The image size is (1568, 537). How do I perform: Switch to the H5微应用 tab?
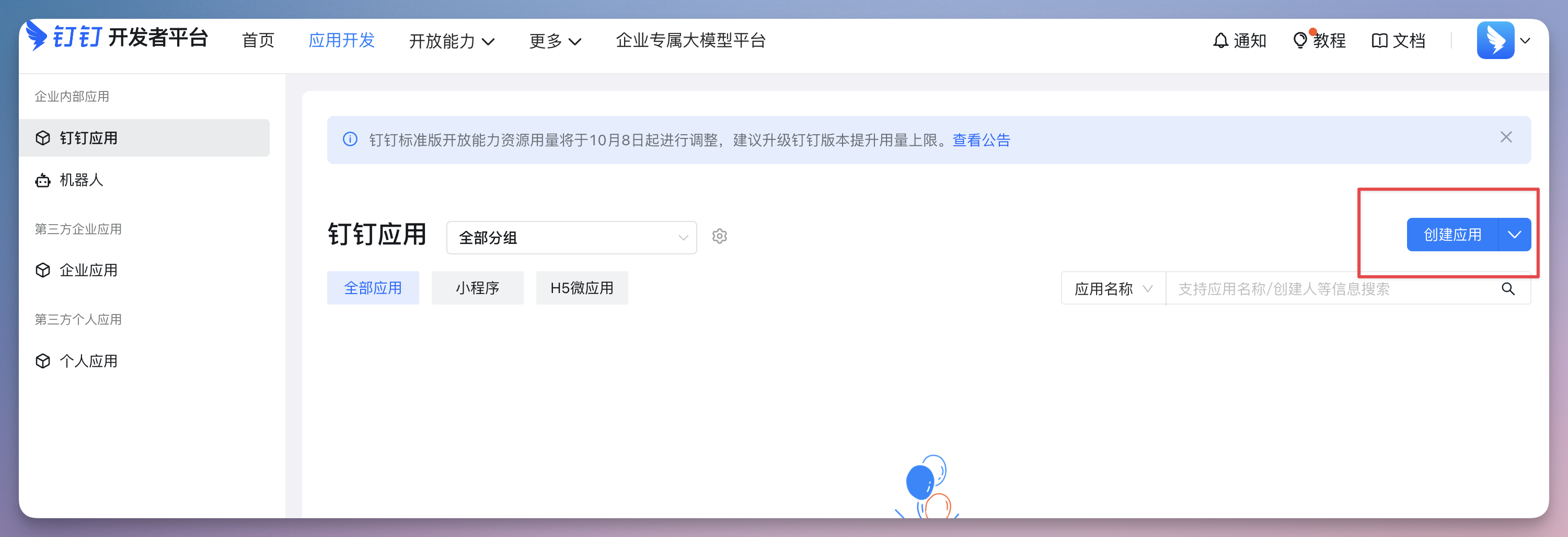(x=582, y=288)
